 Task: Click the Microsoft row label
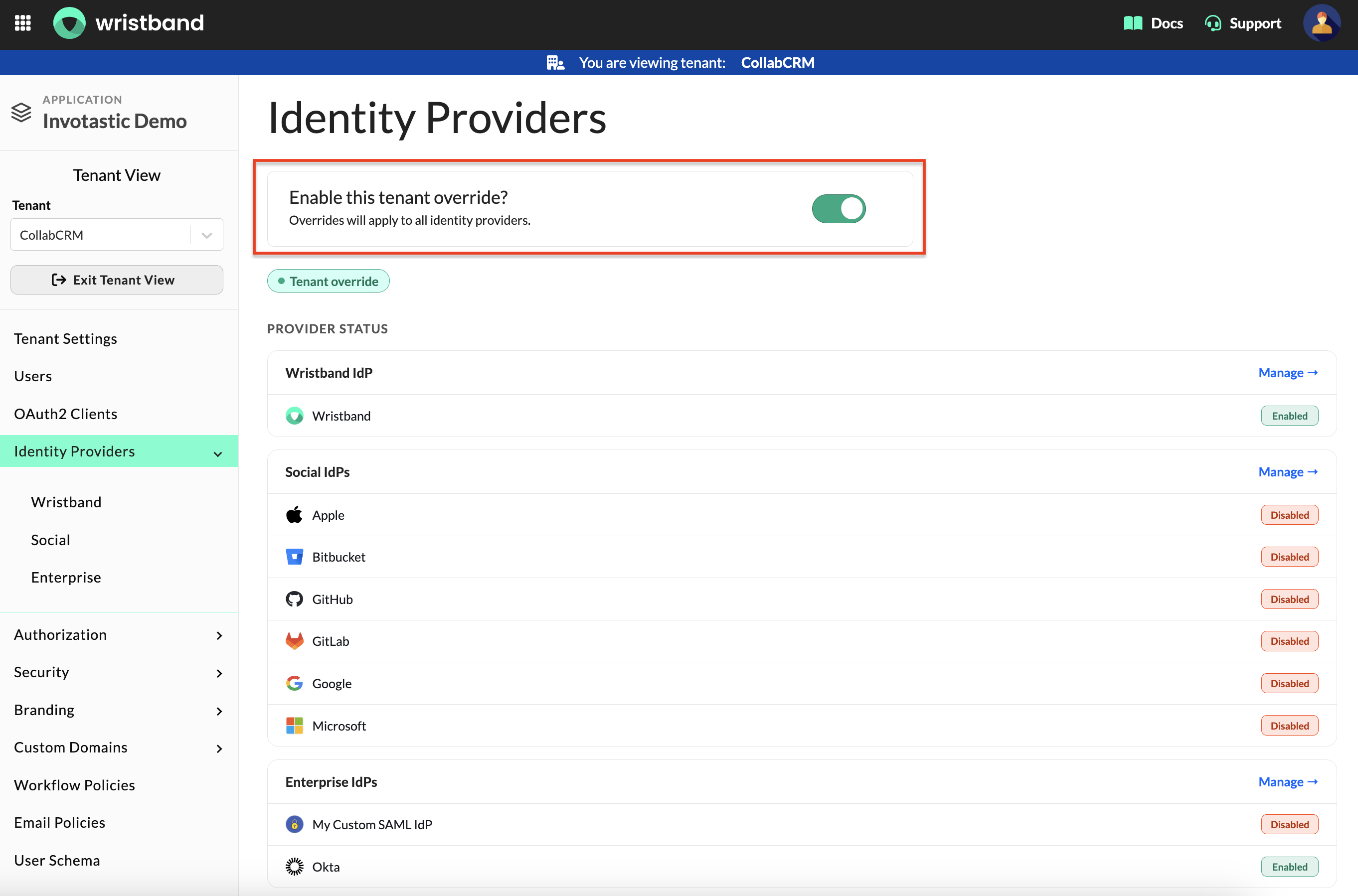click(339, 726)
